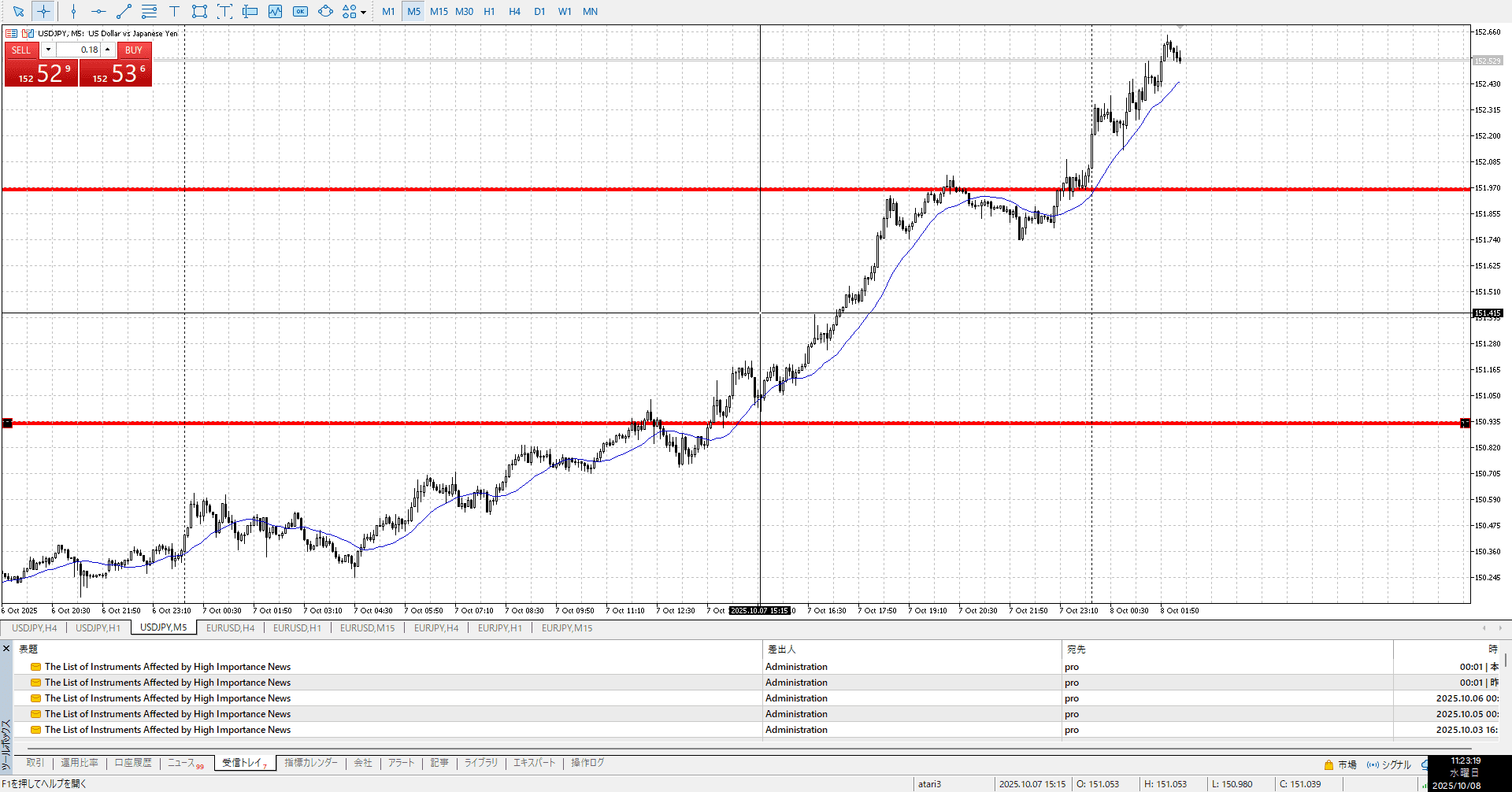Select the trendline drawing tool
Image resolution: width=1512 pixels, height=792 pixels.
coord(124,12)
